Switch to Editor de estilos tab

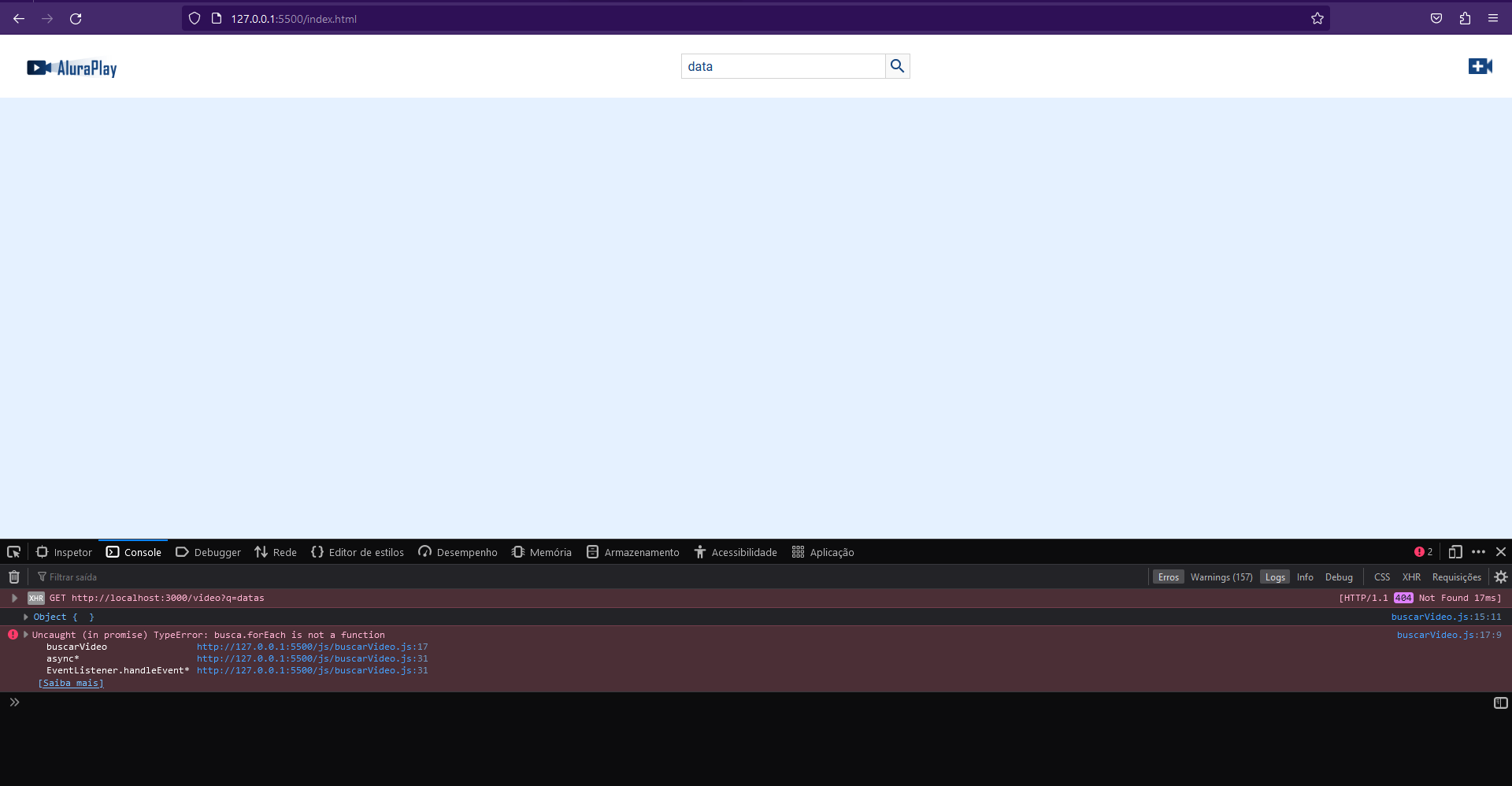coord(358,552)
